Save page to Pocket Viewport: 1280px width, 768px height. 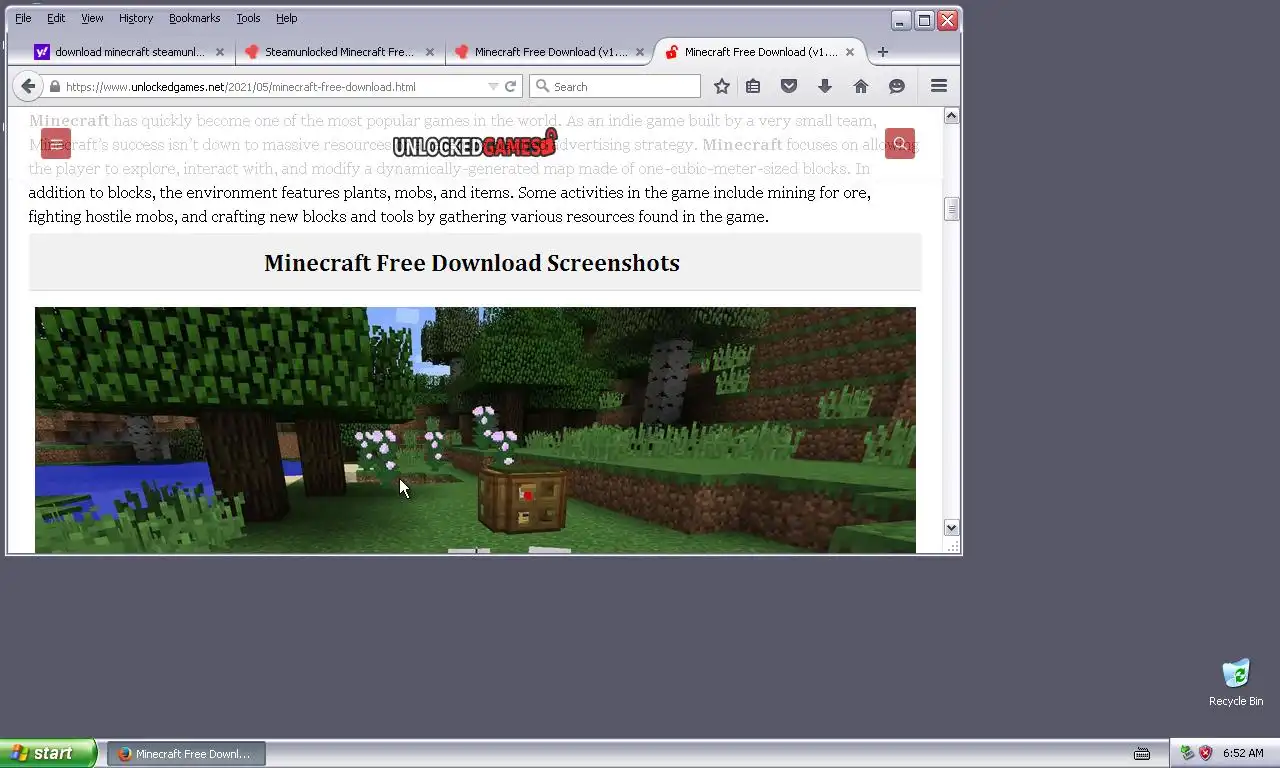click(789, 87)
